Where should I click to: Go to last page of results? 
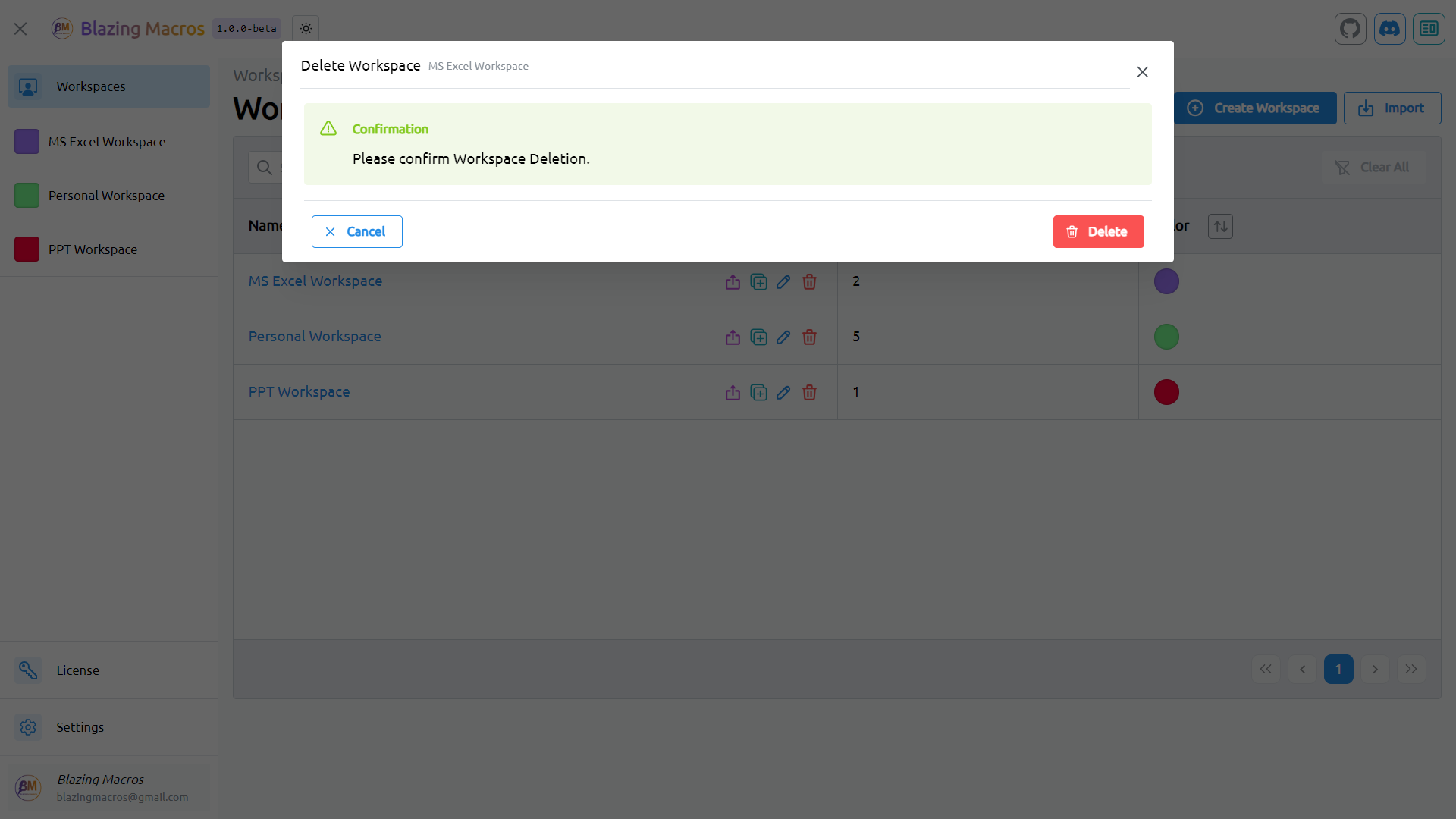[1411, 670]
